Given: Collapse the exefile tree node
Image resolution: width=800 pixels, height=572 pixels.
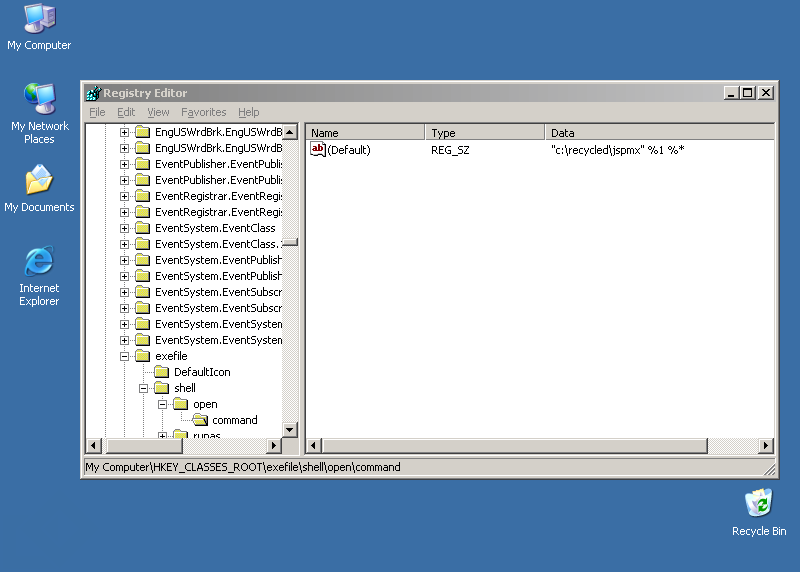Looking at the screenshot, I should click(x=125, y=356).
